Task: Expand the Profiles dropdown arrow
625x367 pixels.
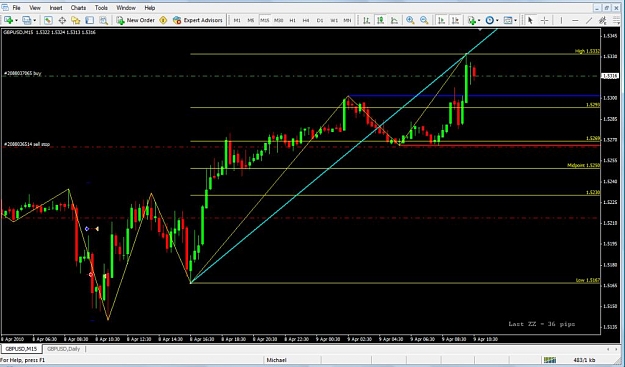Action: pos(35,20)
